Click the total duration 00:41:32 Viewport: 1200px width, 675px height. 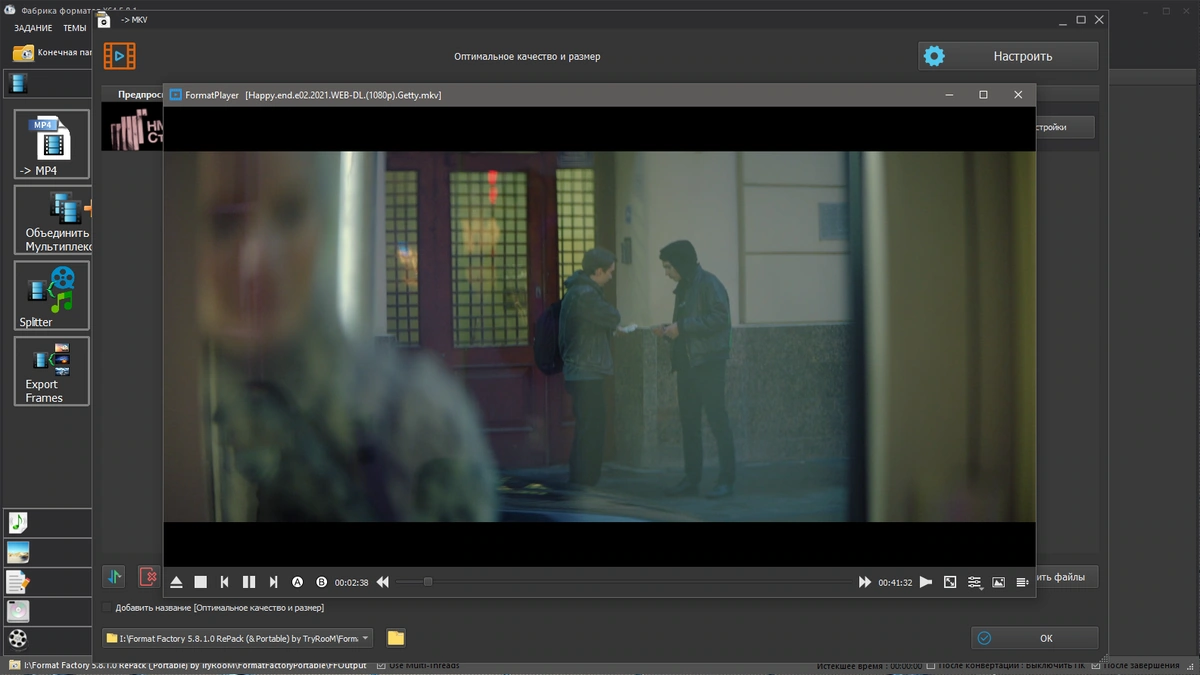(895, 582)
